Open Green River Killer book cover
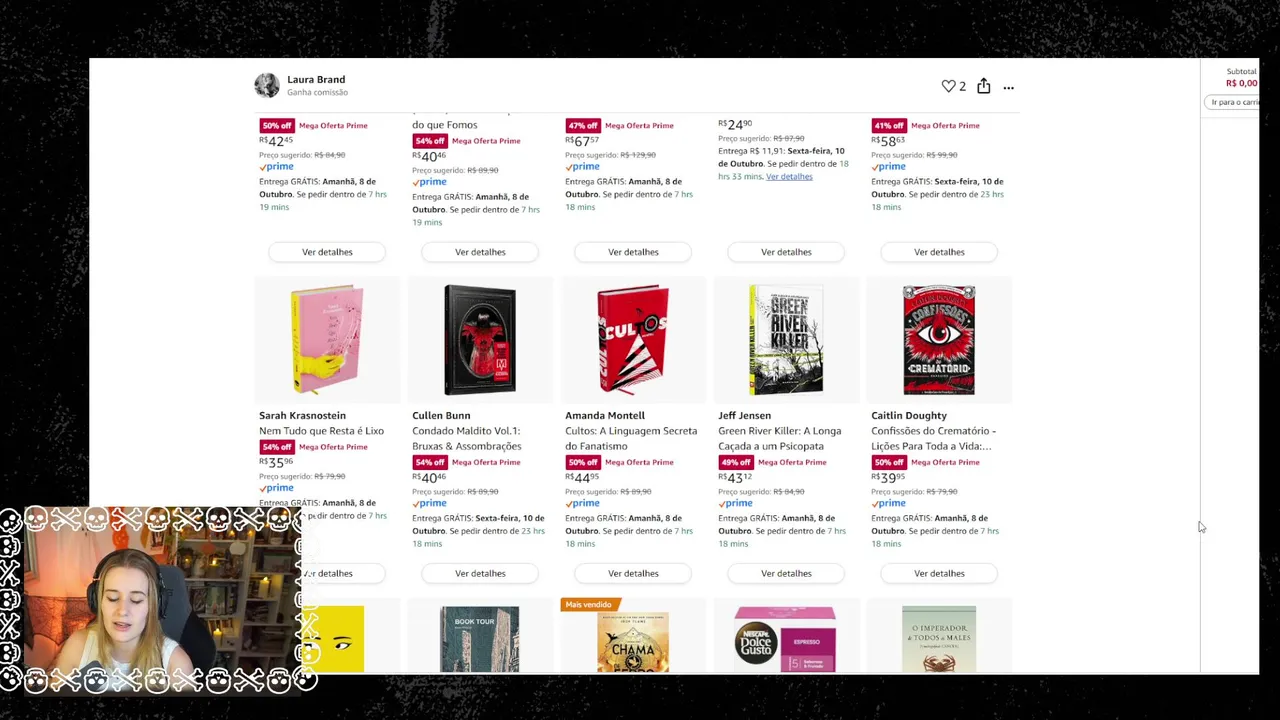Viewport: 1280px width, 720px height. point(786,340)
